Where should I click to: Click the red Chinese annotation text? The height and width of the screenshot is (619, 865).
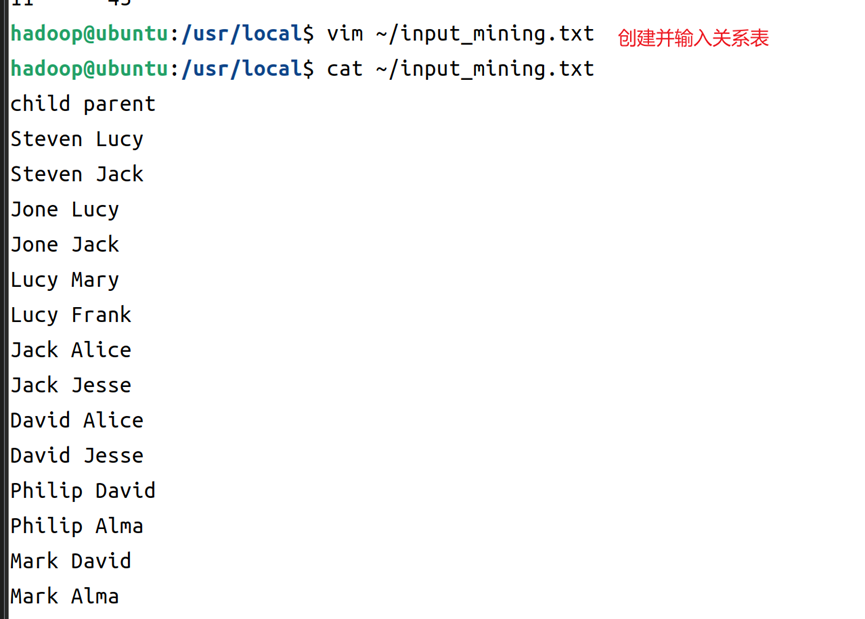coord(693,38)
